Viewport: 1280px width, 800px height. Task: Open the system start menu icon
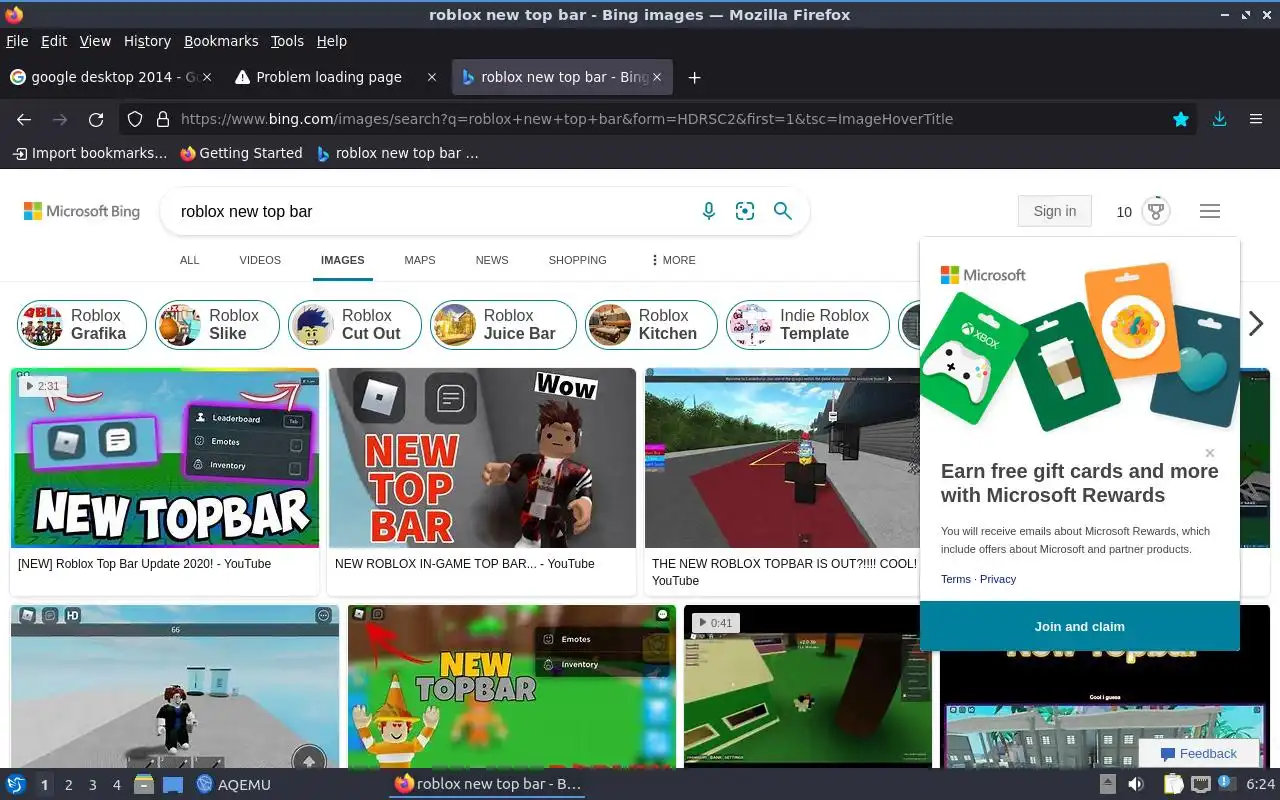point(16,784)
